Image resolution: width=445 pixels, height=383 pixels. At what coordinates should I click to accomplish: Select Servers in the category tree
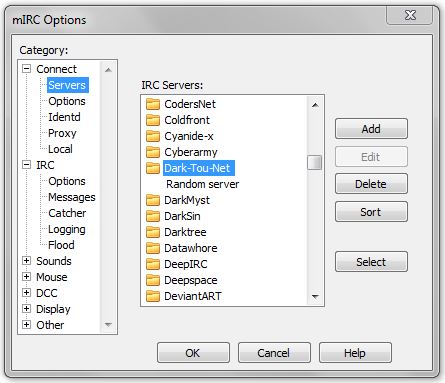[x=67, y=85]
